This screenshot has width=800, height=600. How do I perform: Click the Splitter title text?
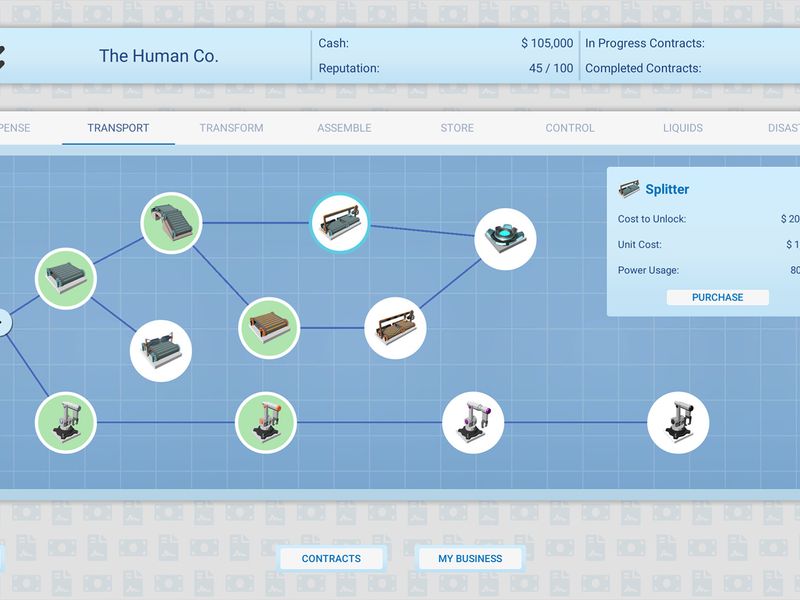click(x=667, y=189)
